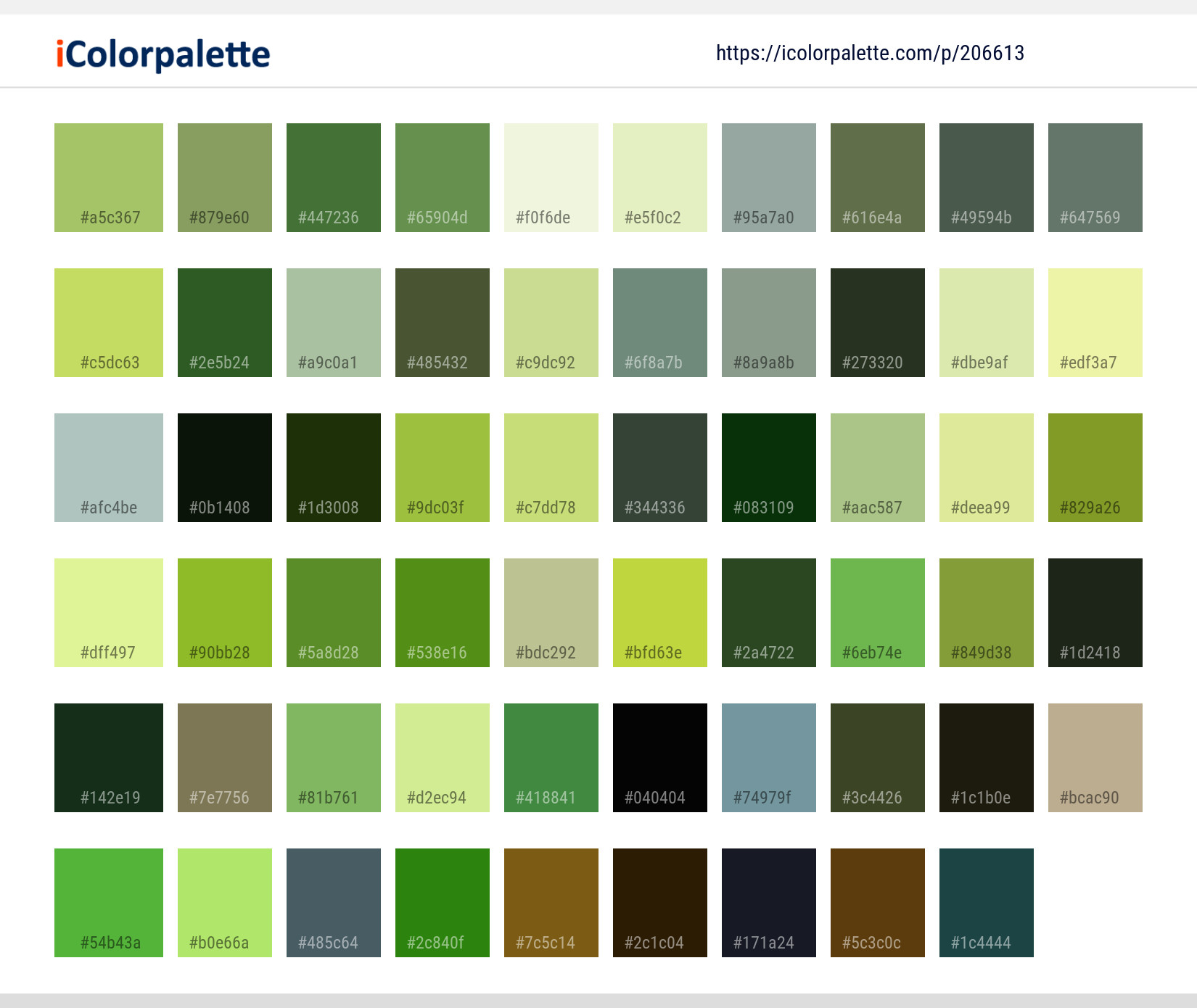The width and height of the screenshot is (1197, 1008).
Task: Select the #81b761 swatch
Action: click(334, 758)
